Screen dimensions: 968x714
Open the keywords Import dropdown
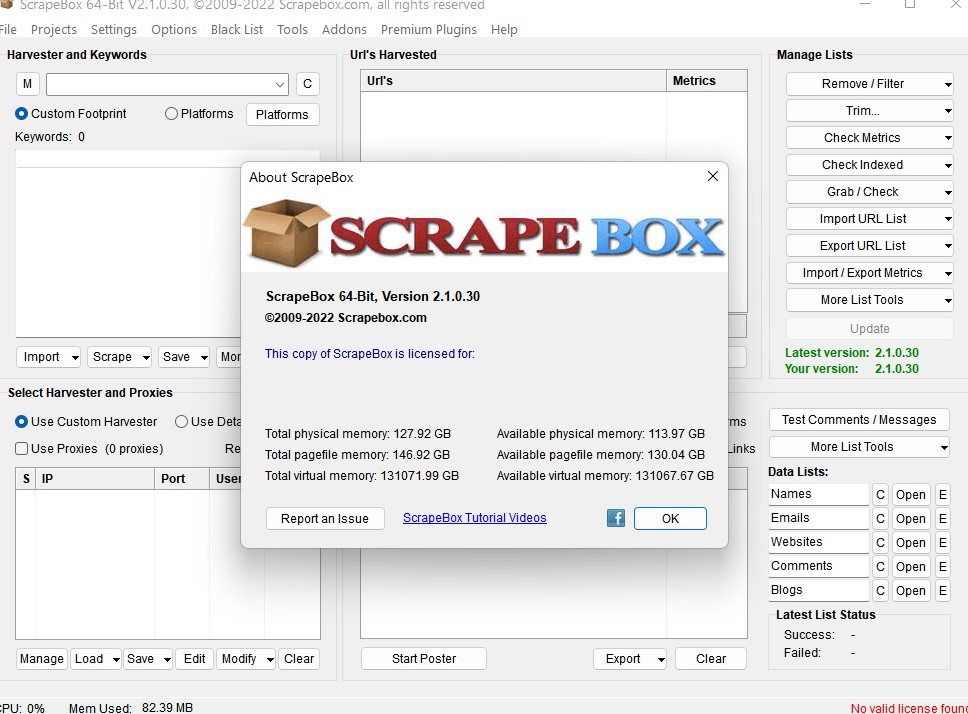click(48, 357)
